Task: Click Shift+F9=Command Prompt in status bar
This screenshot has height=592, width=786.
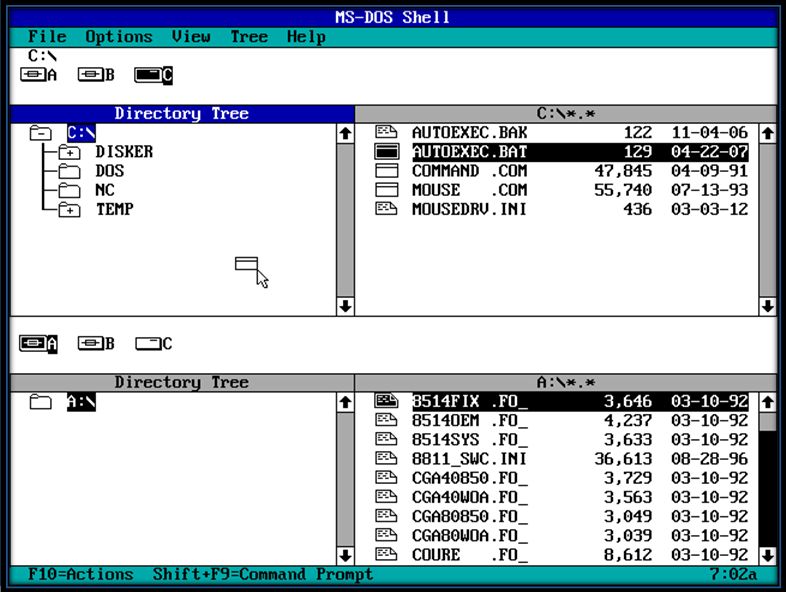Action: pyautogui.click(x=263, y=574)
